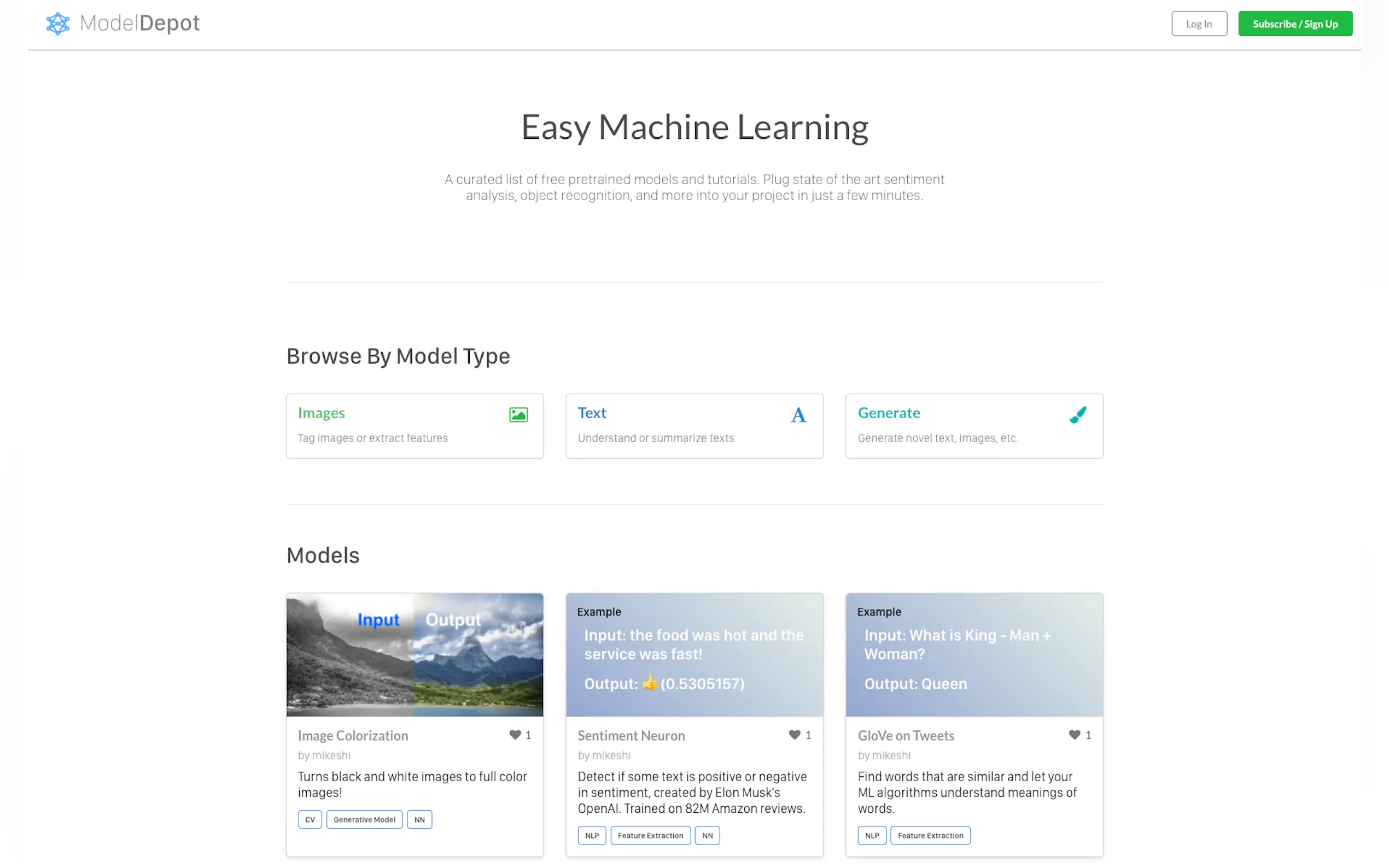The image size is (1389, 868).
Task: Click the letter A icon in Text card
Action: pyautogui.click(x=798, y=414)
